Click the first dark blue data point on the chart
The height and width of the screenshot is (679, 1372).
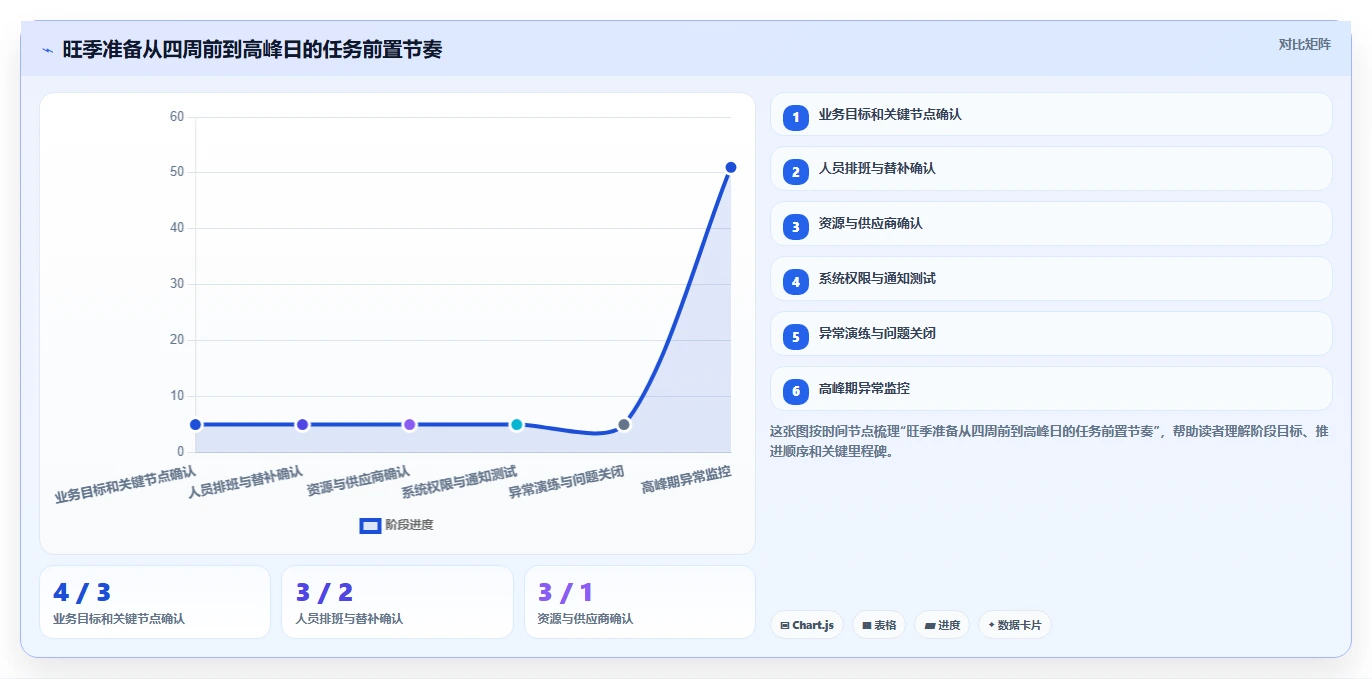196,425
